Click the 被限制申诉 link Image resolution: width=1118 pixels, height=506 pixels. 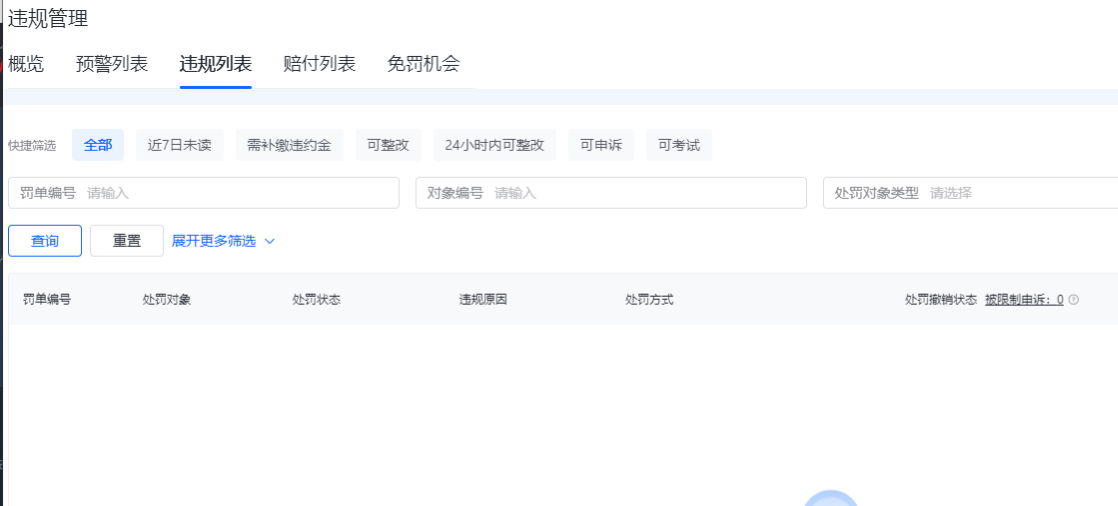coord(1023,299)
